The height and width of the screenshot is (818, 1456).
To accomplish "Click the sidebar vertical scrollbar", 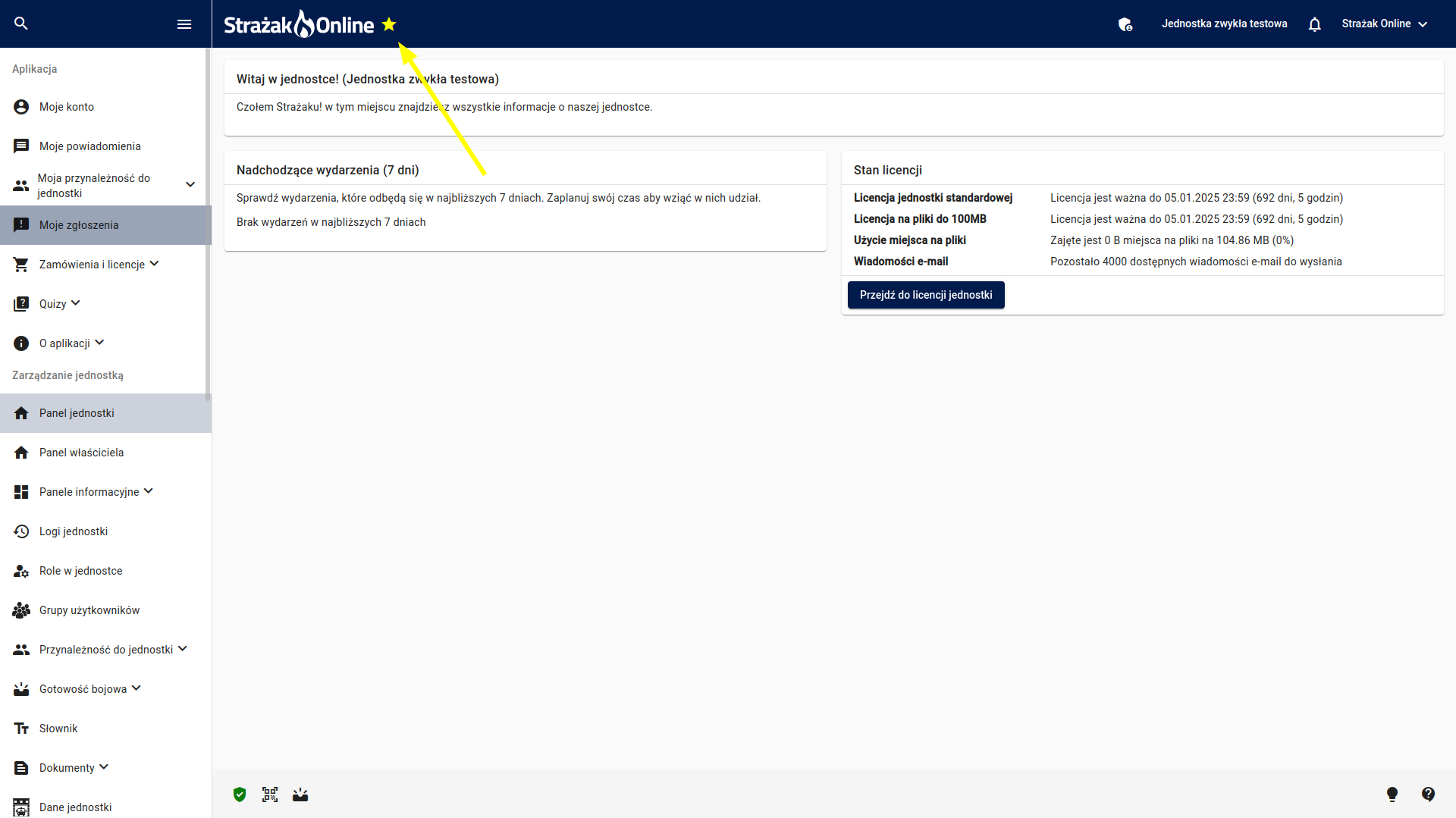I will 208,224.
